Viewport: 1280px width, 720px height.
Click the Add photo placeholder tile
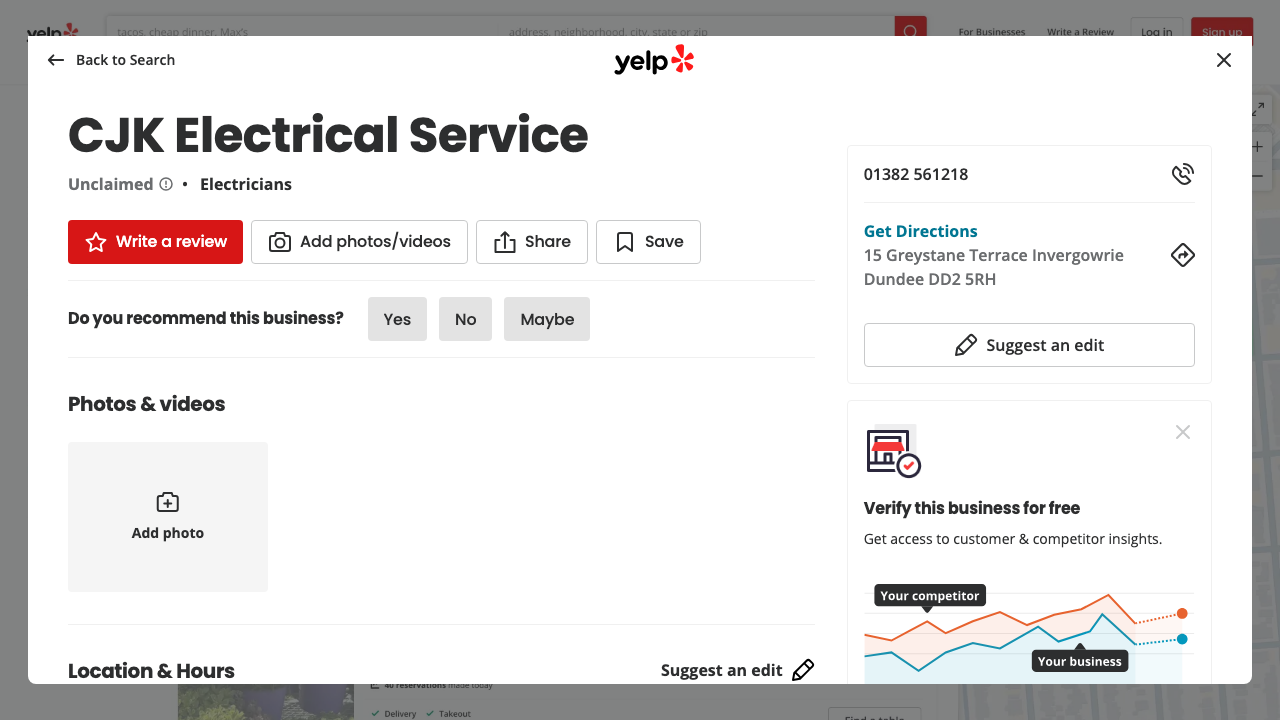(x=167, y=516)
